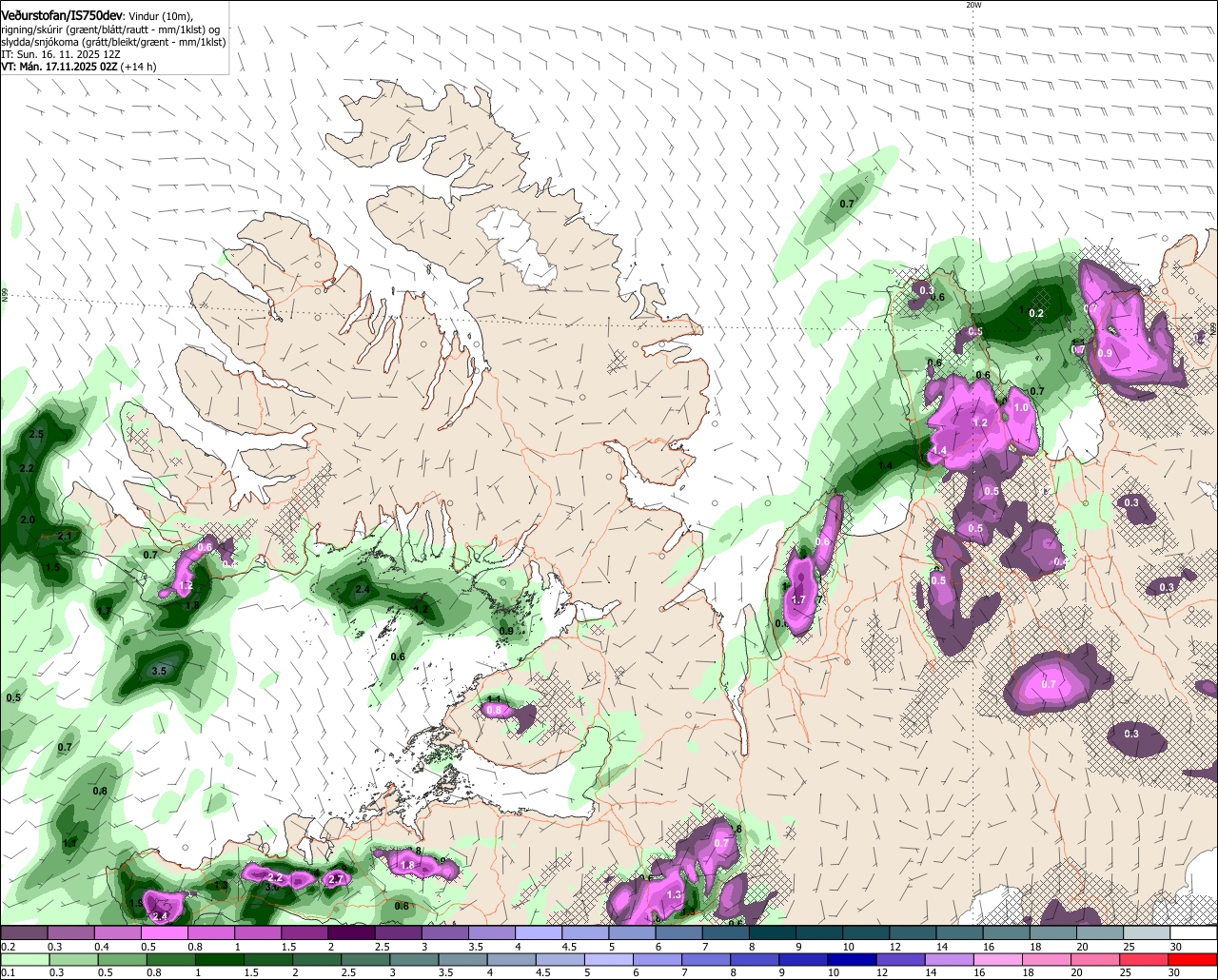Click the '2.0' precipitation value on the map
Screen dimensions: 1218x980
[27, 520]
